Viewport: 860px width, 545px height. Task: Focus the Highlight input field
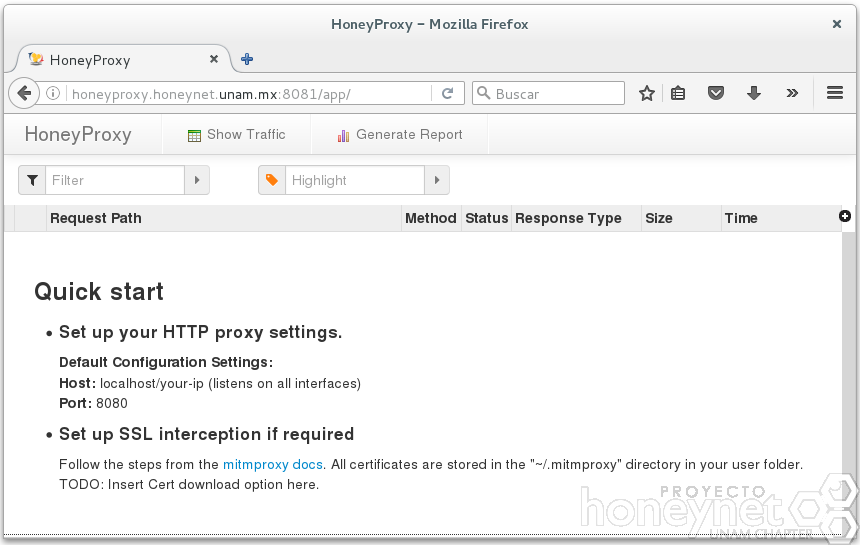point(355,180)
